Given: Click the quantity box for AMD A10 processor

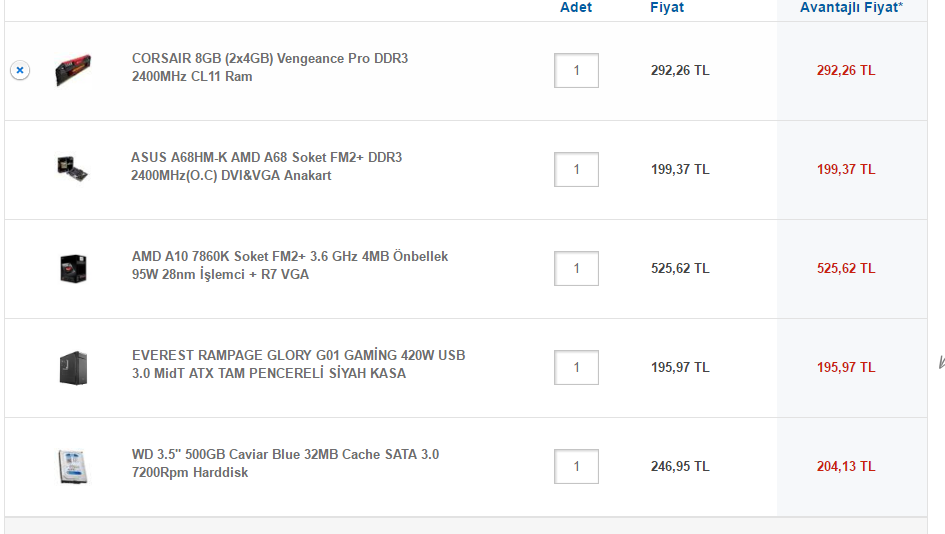Looking at the screenshot, I should (x=576, y=268).
